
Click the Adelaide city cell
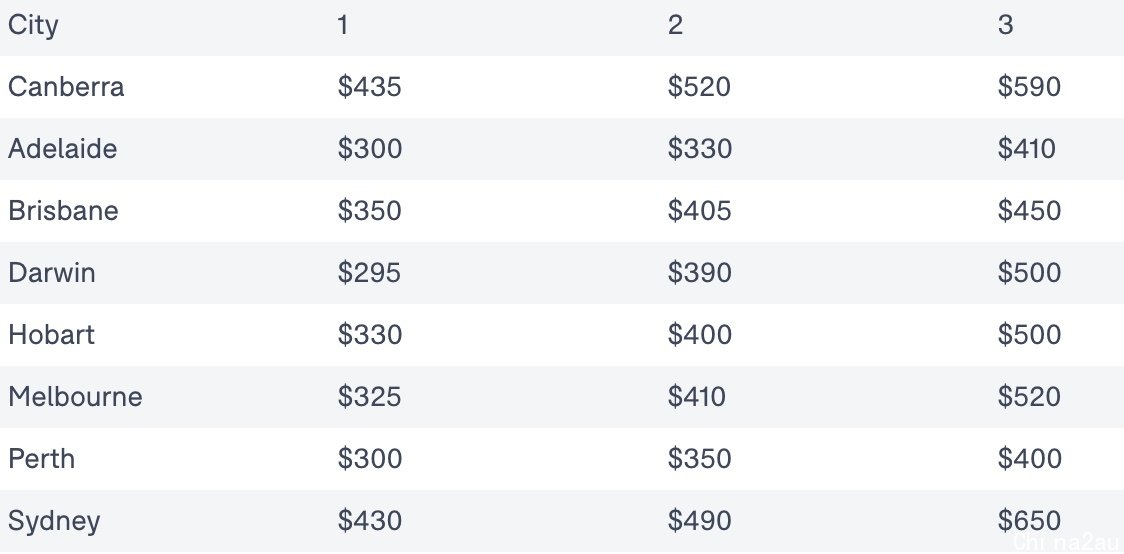(x=62, y=149)
